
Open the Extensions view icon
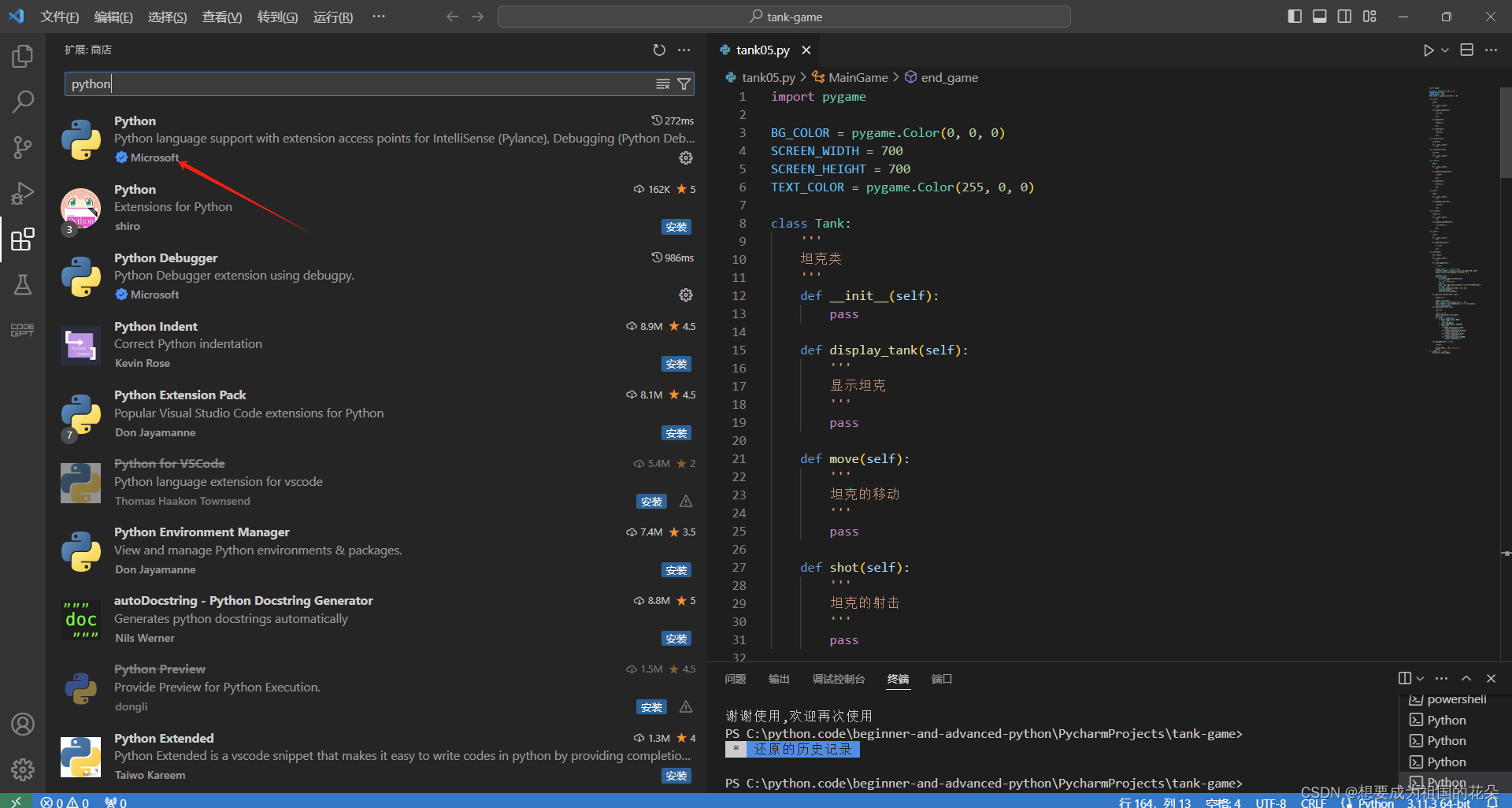pos(23,239)
